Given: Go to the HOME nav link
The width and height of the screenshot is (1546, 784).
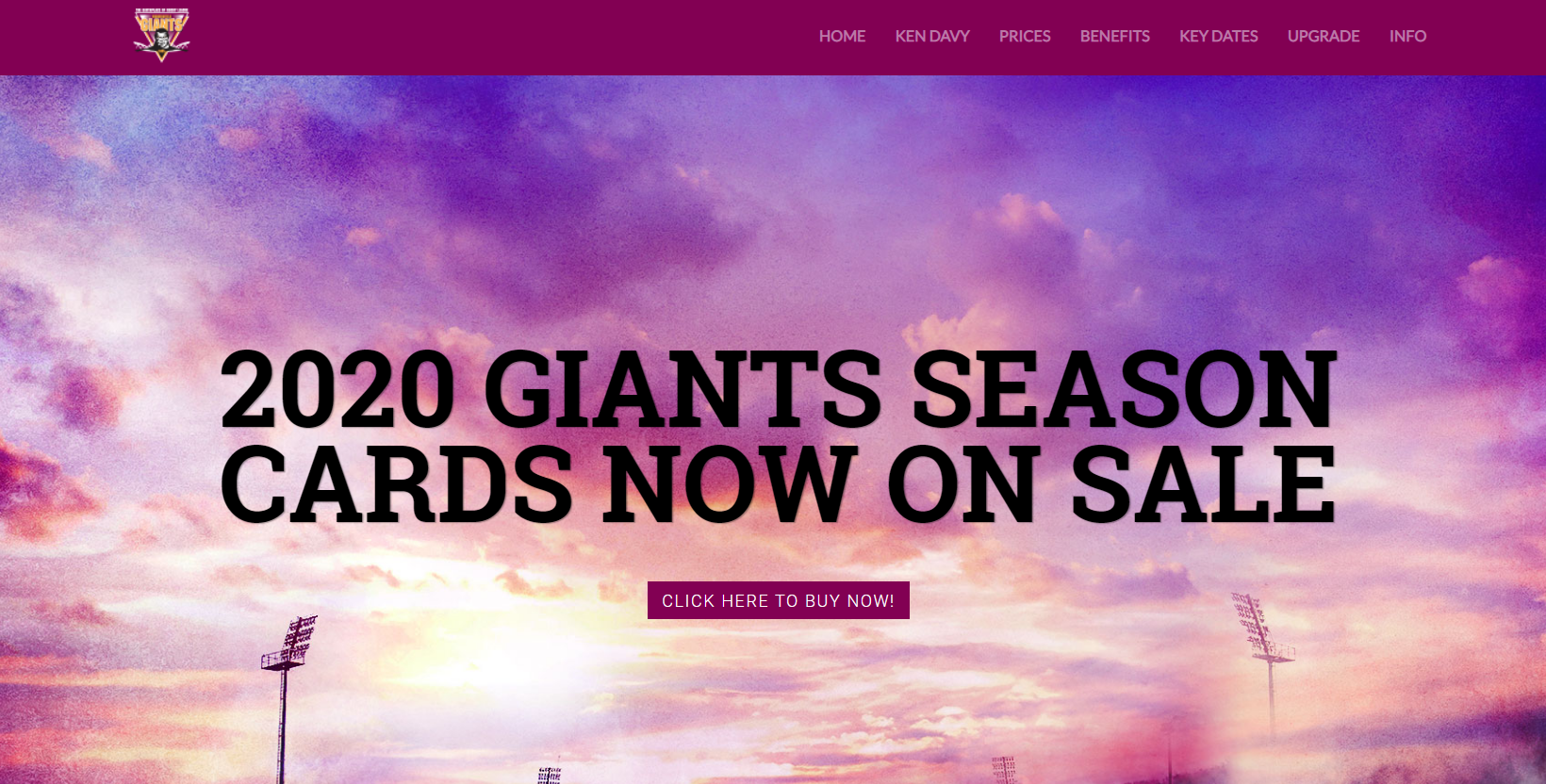Looking at the screenshot, I should [842, 36].
